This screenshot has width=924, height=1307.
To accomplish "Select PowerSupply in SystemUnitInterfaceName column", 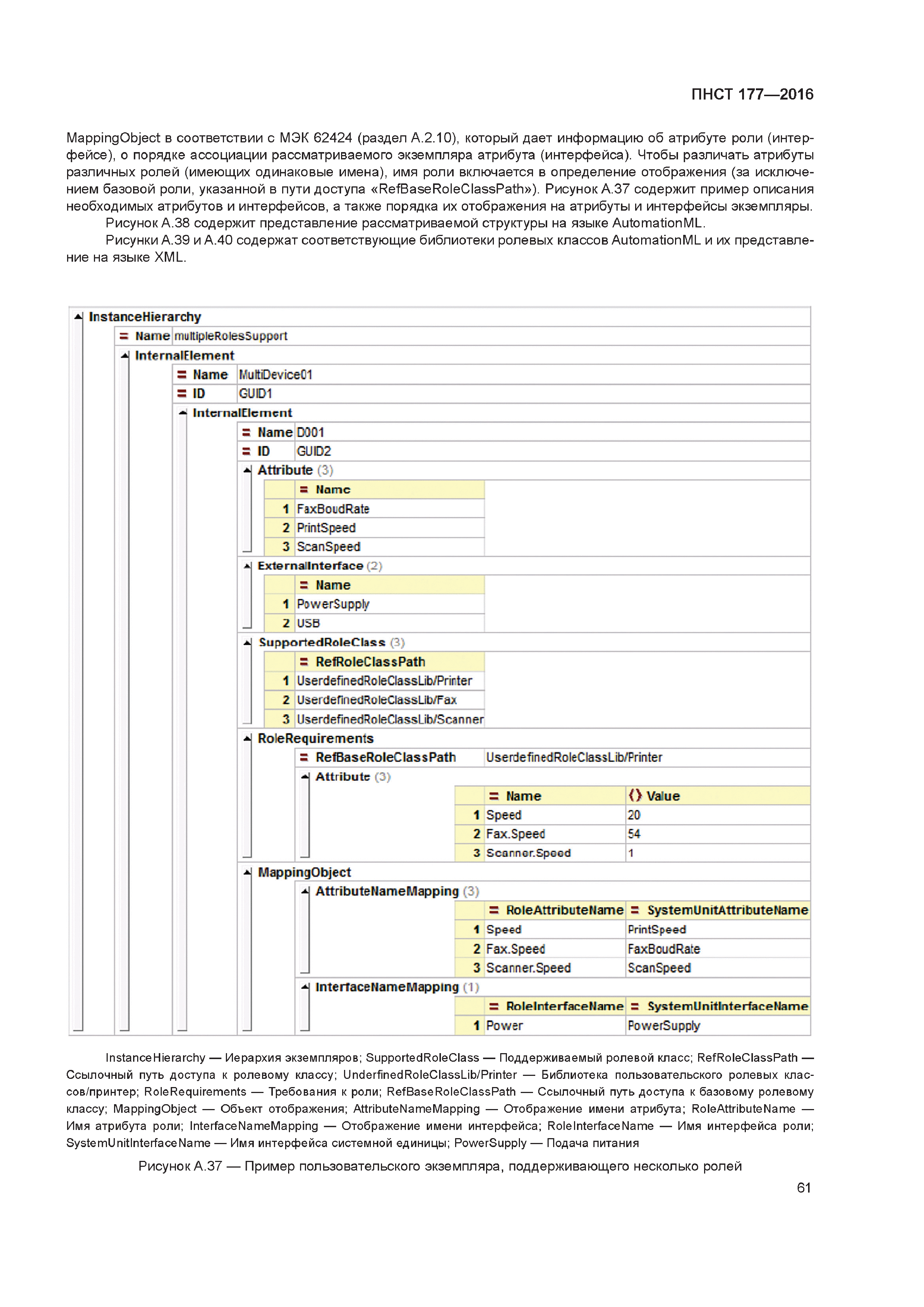I will tap(718, 1026).
